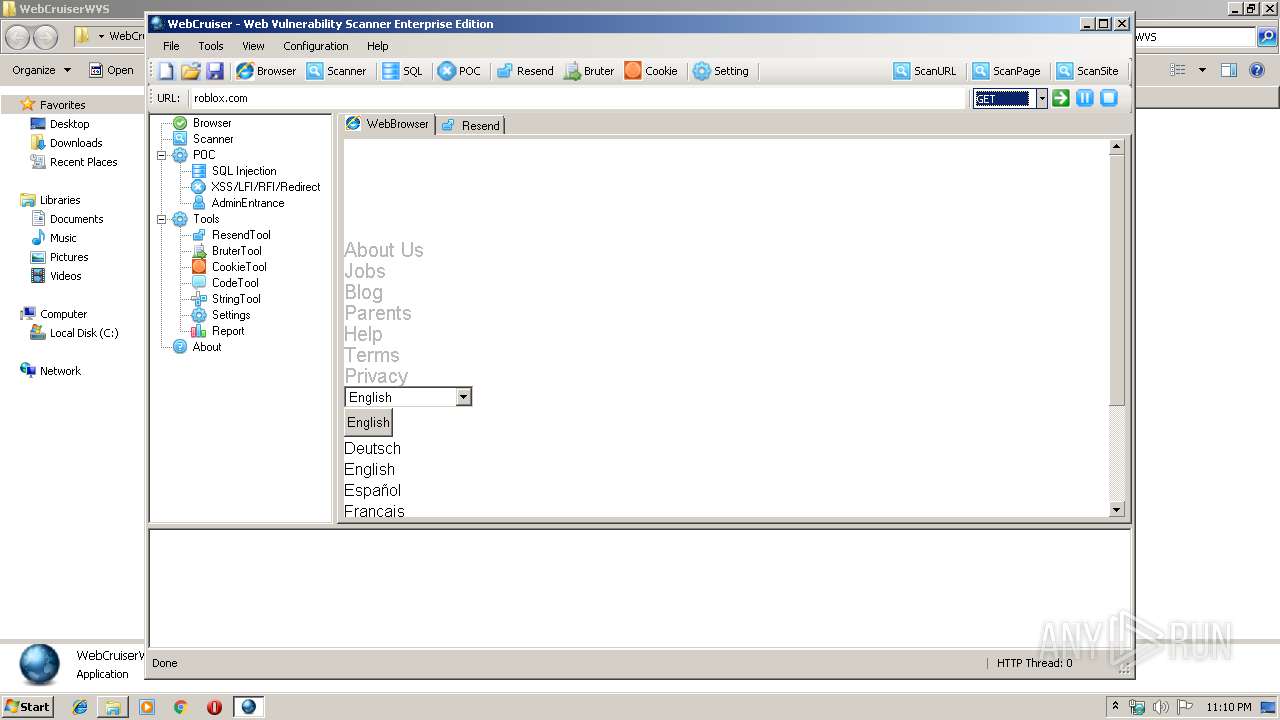Click the New file icon in toolbar
1280x720 pixels.
pyautogui.click(x=166, y=71)
